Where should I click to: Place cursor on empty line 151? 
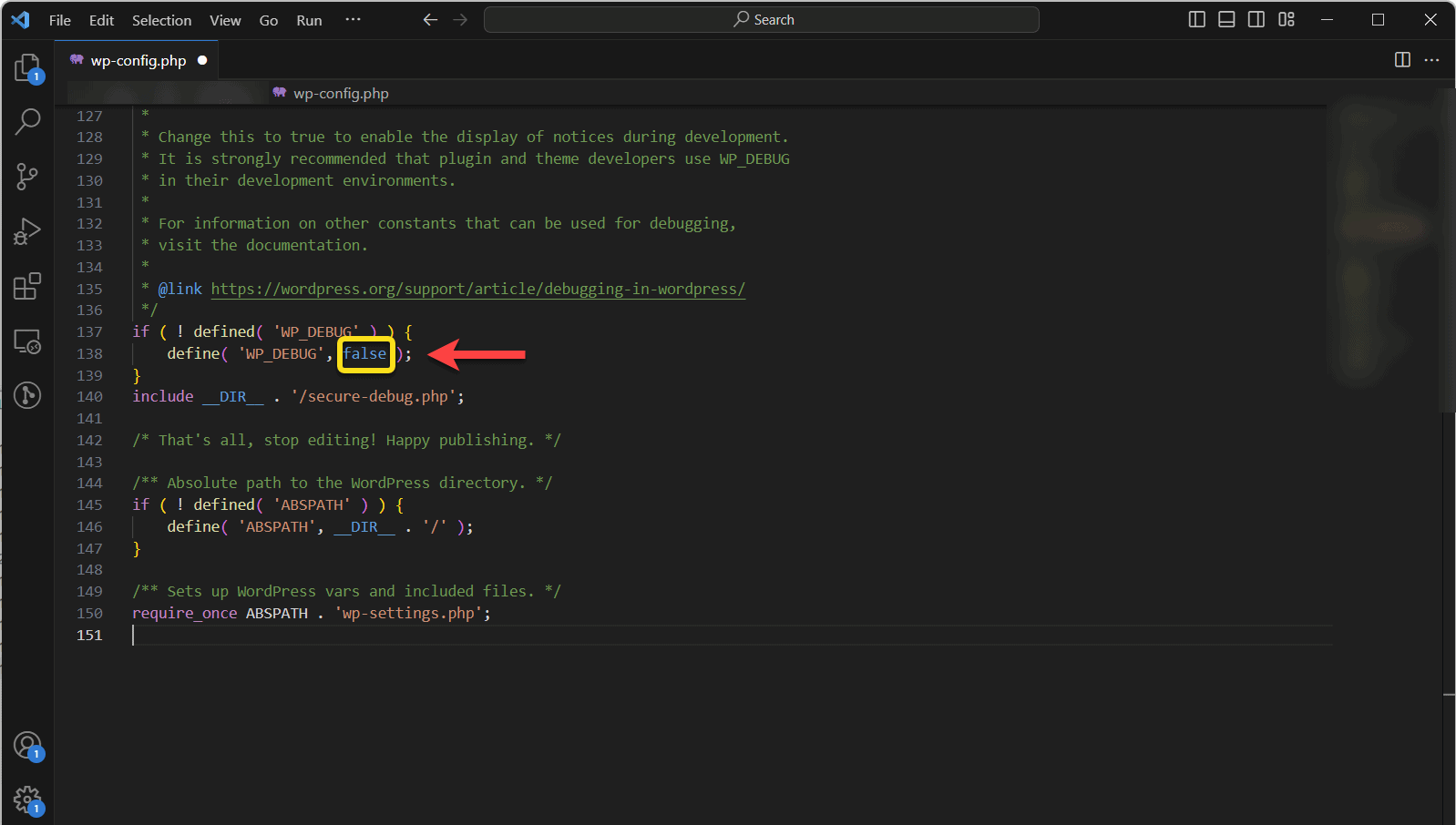732,635
